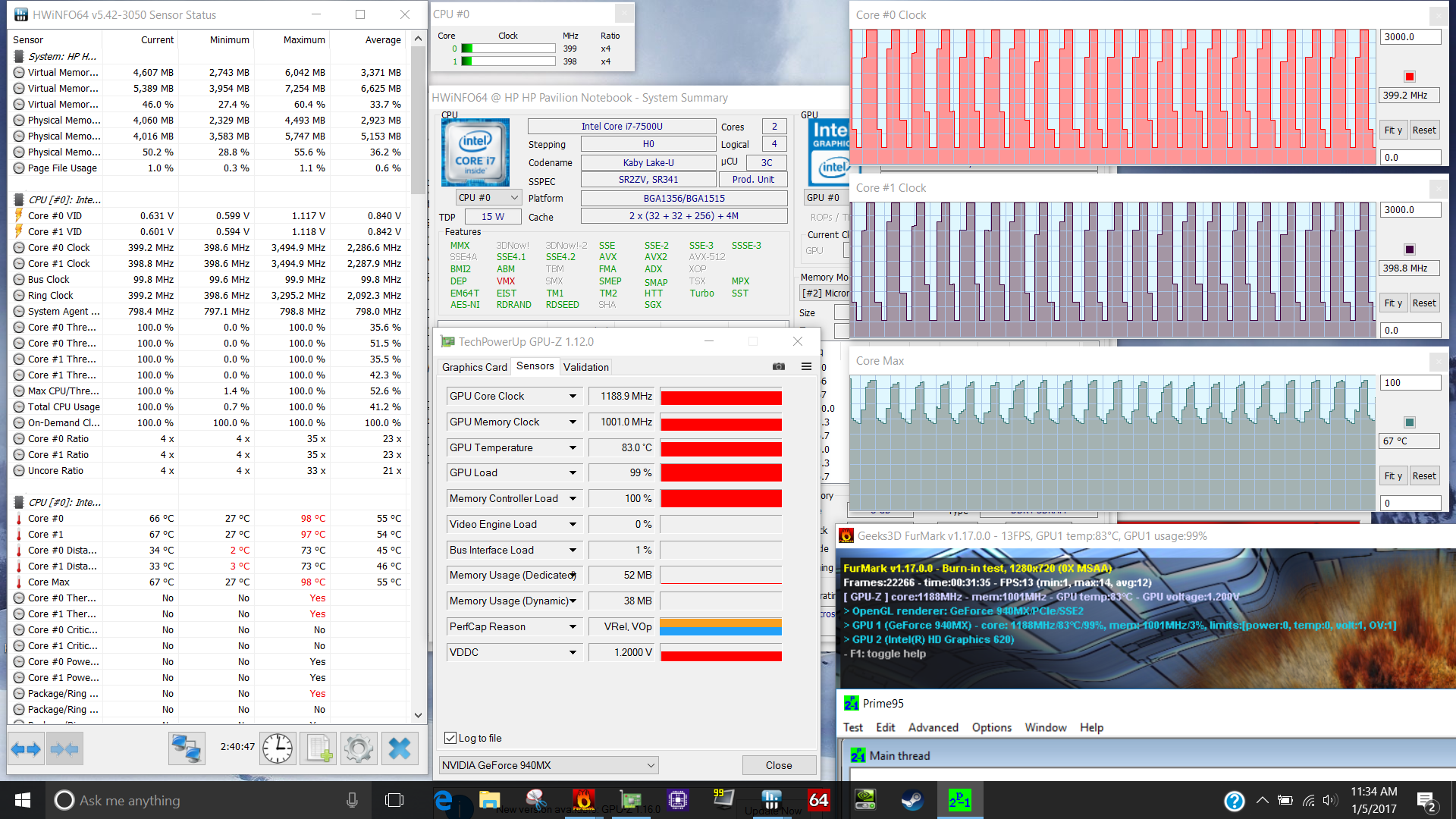The width and height of the screenshot is (1456, 819).
Task: Take a GPU-Z screenshot with camera icon
Action: [x=779, y=366]
